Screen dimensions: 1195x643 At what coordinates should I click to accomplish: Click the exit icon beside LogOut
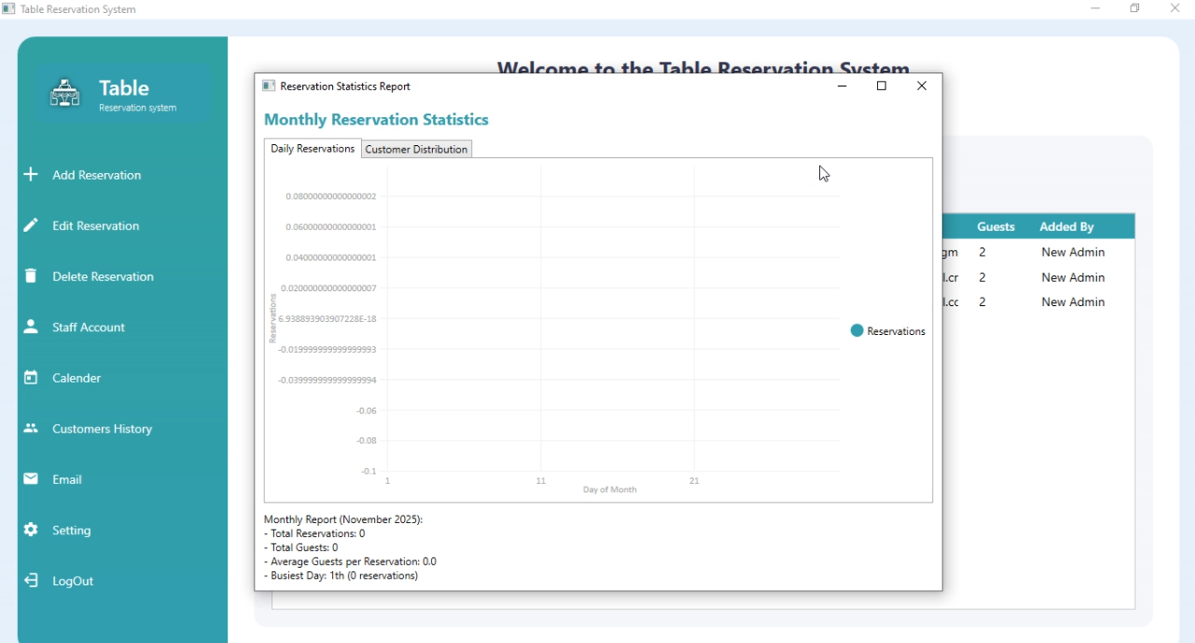point(30,581)
